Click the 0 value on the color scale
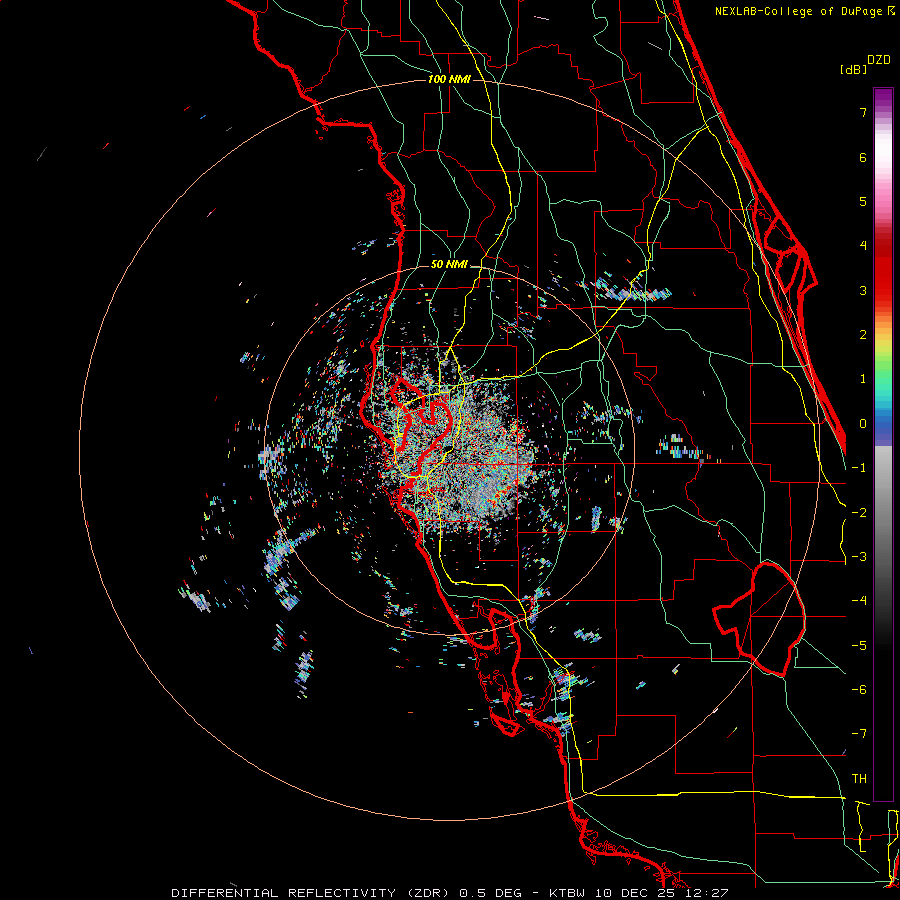This screenshot has height=900, width=900. (863, 424)
